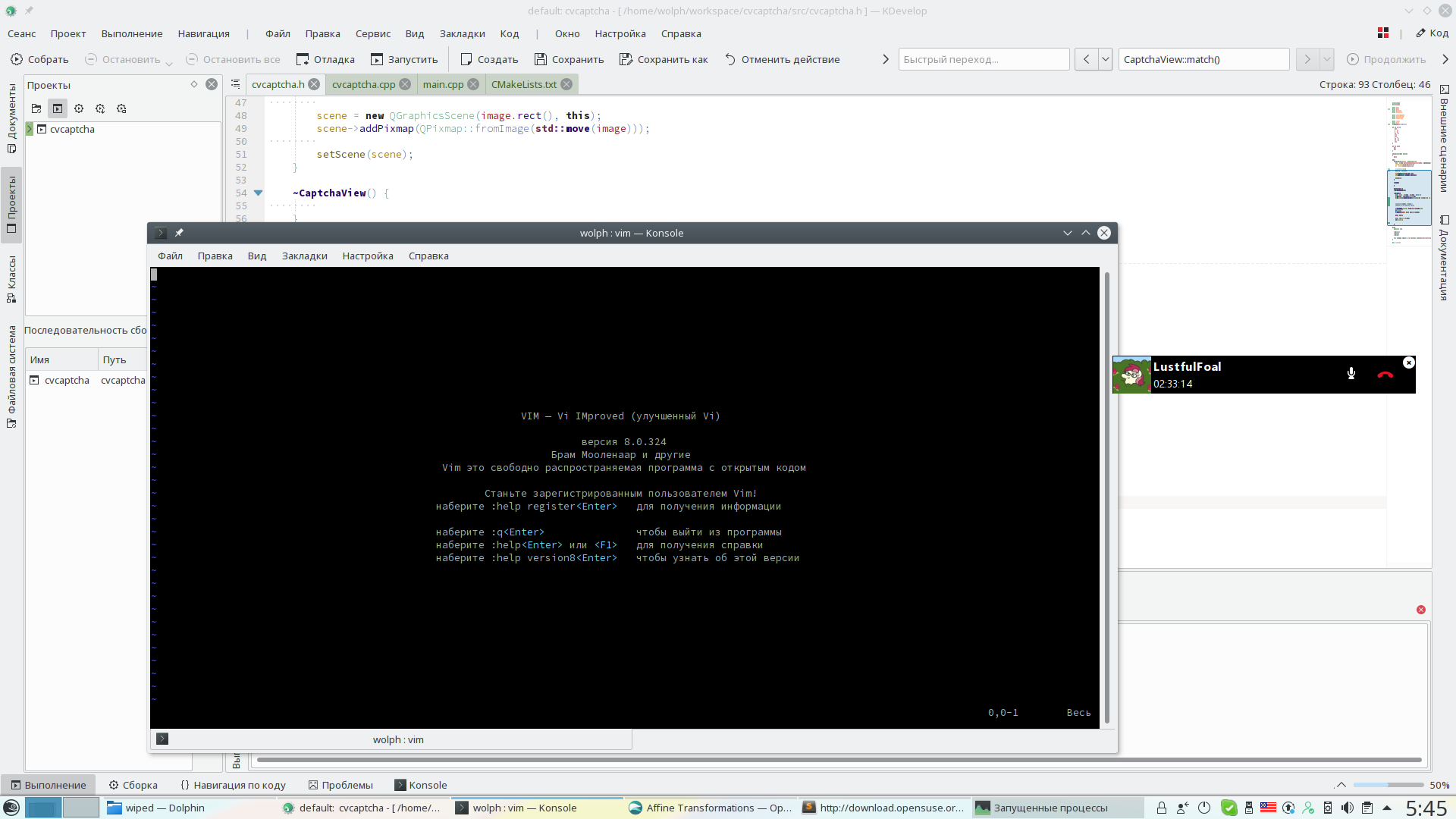Adjust the 50% slider in status bar
This screenshot has height=819, width=1456.
[1388, 785]
